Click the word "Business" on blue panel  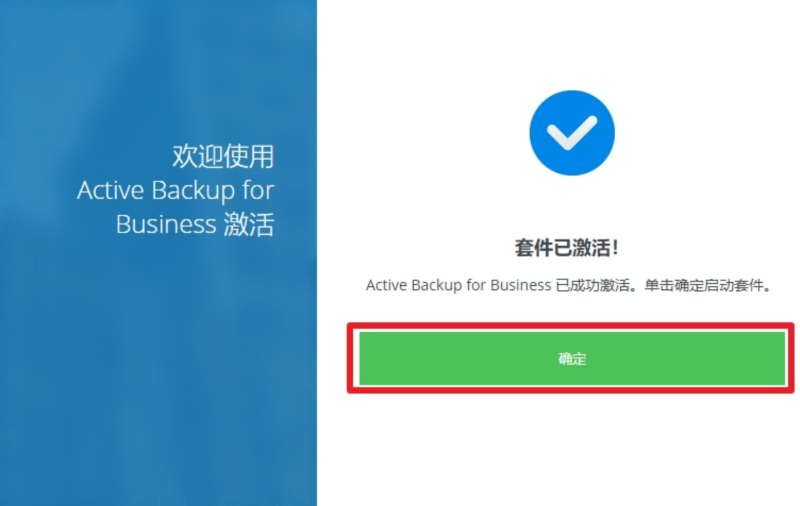pyautogui.click(x=166, y=224)
